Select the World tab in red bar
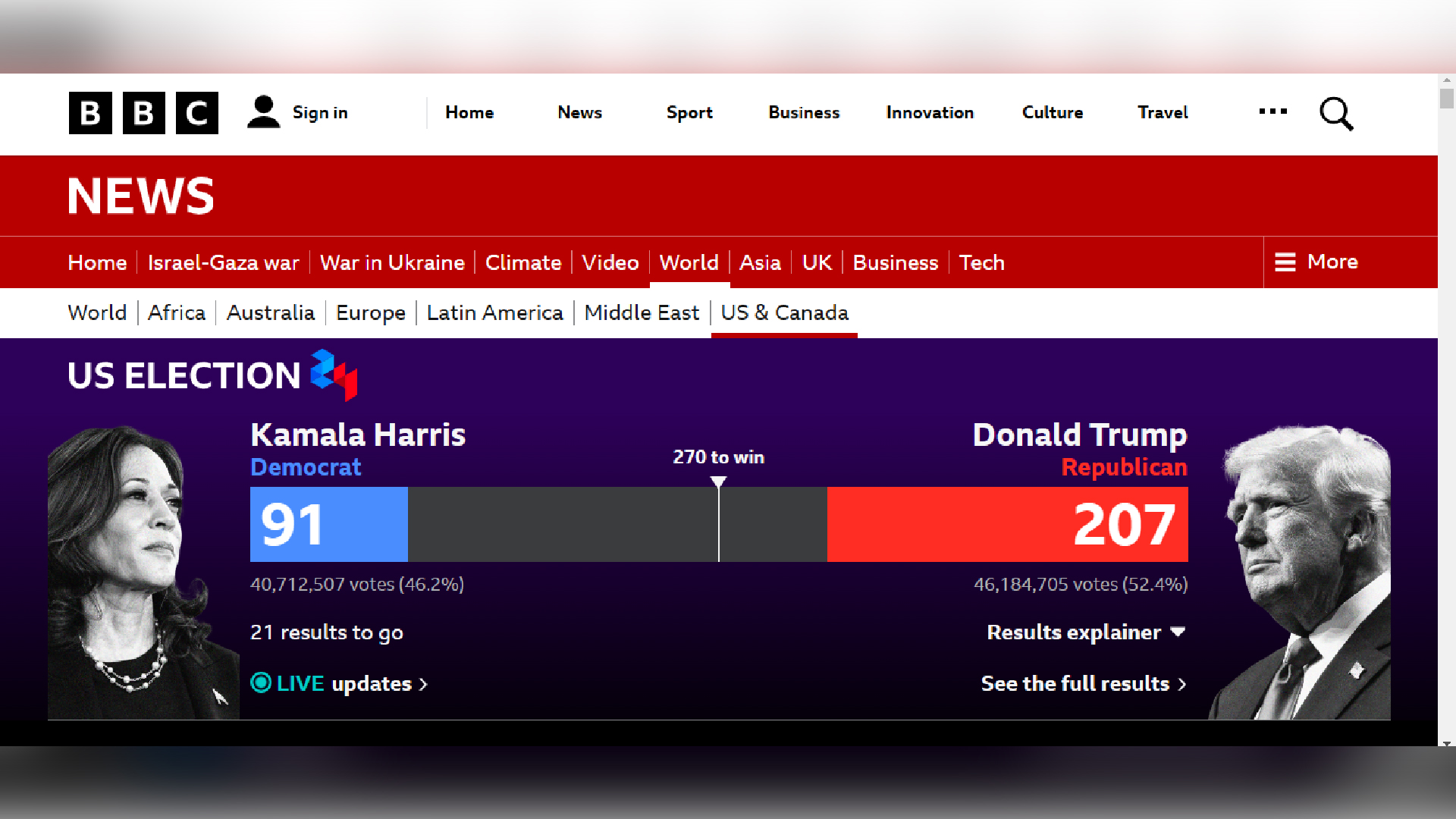 689,262
